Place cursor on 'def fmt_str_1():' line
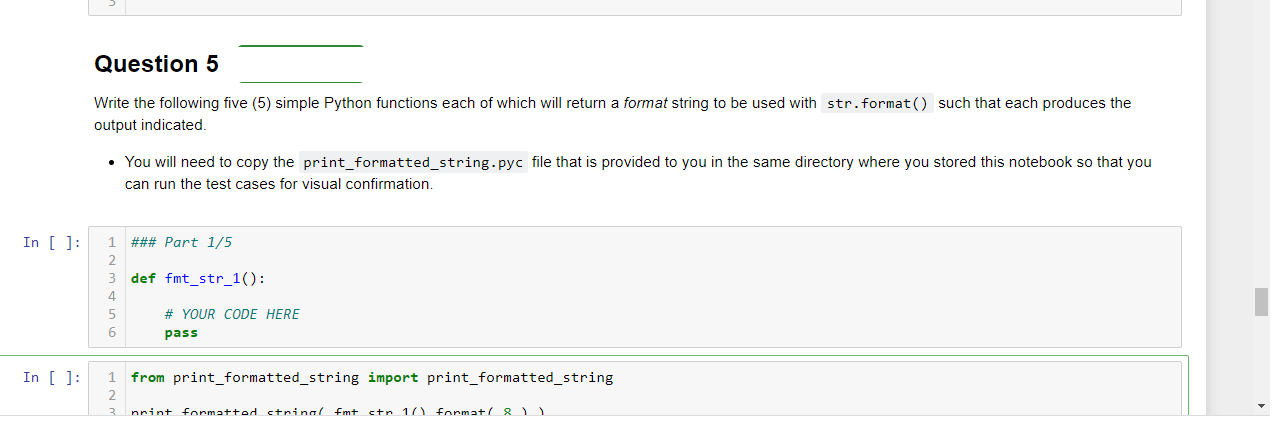1272x424 pixels. [x=198, y=278]
